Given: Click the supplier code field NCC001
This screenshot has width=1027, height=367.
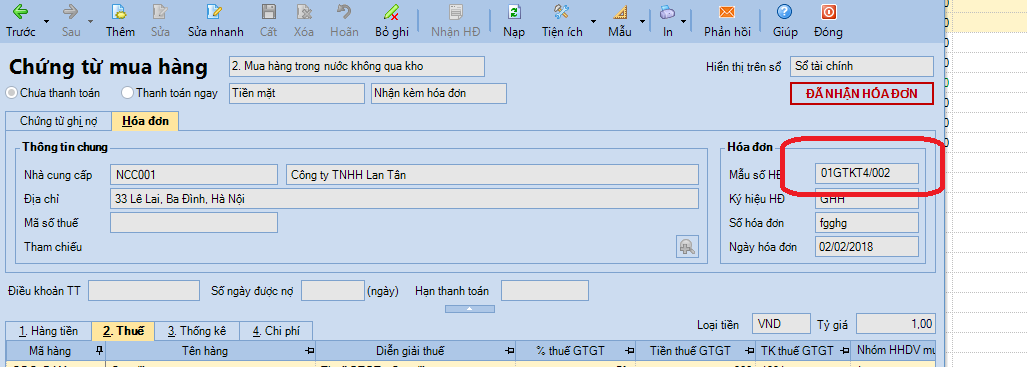Looking at the screenshot, I should (x=194, y=175).
